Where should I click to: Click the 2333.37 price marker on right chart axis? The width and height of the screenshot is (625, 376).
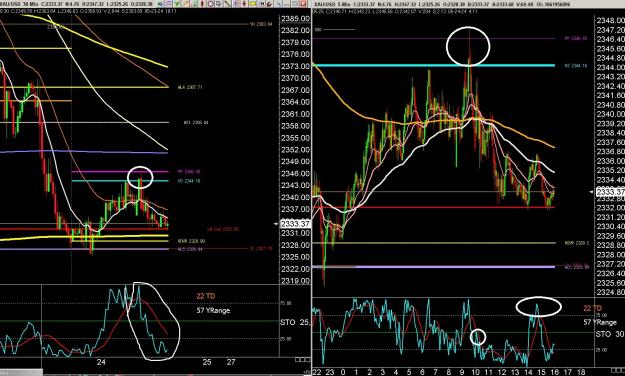pos(610,192)
